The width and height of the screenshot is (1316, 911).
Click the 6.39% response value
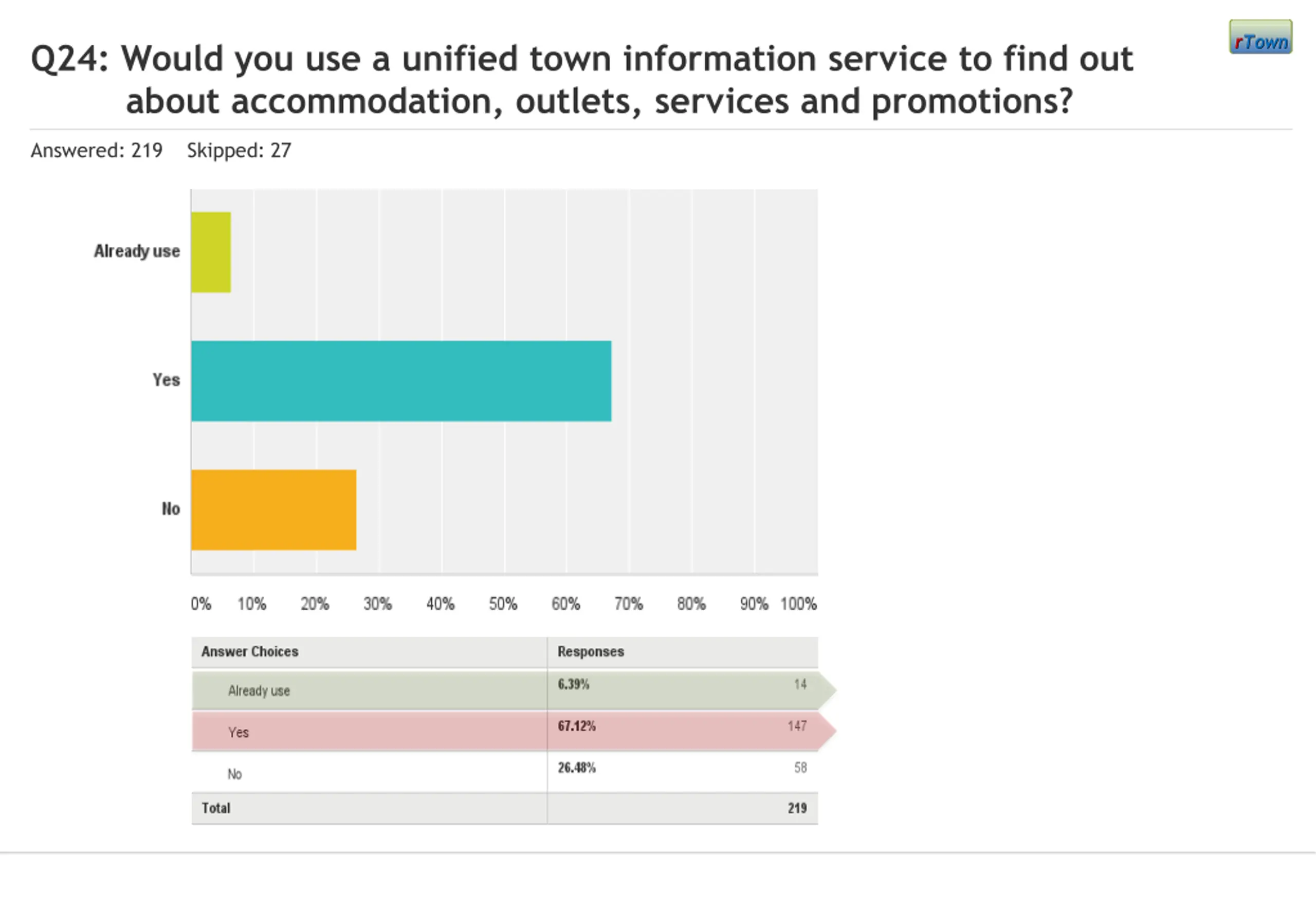[573, 684]
